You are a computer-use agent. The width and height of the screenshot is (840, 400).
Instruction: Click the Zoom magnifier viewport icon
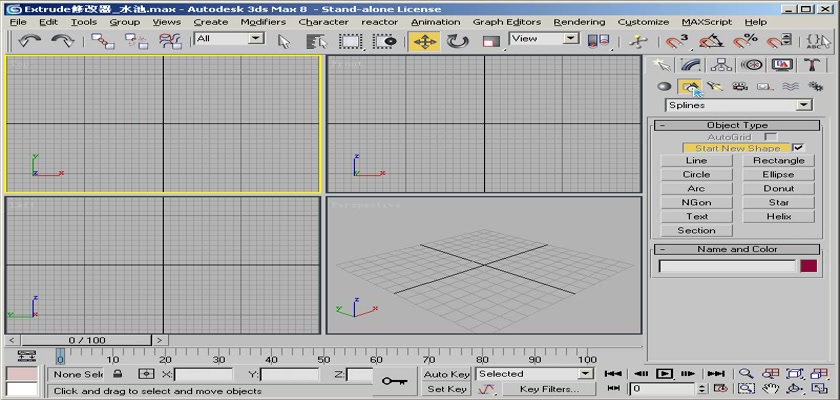tap(746, 374)
